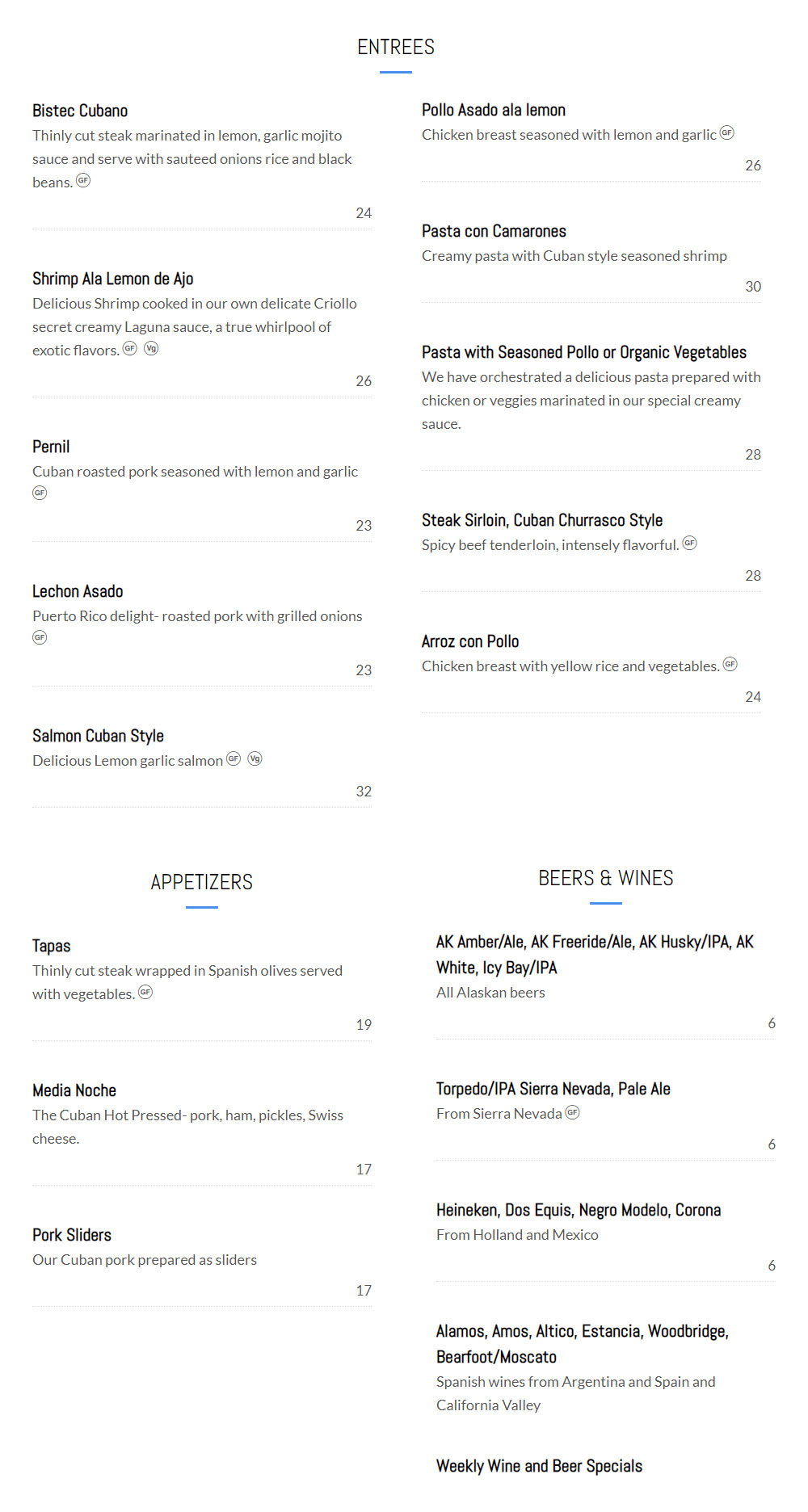This screenshot has height=1512, width=808.
Task: Click the Vg icon next to Salmon Cuban Style
Action: pos(255,758)
